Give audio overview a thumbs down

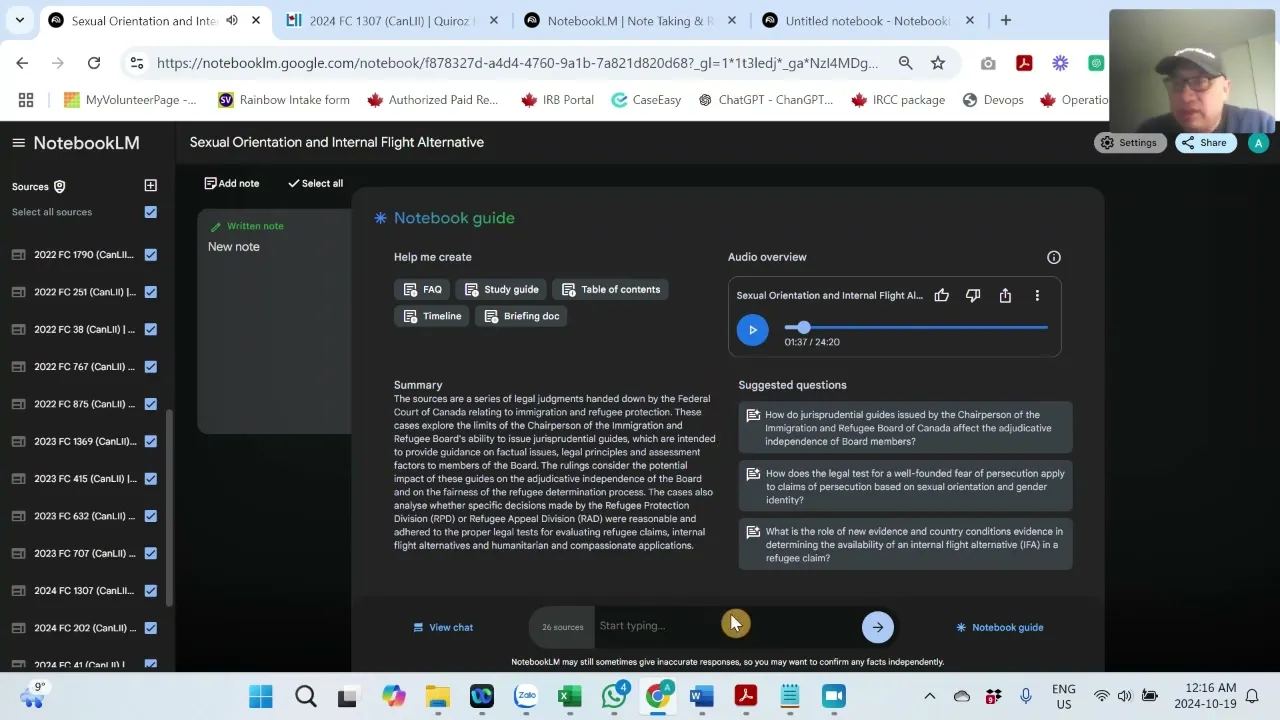click(x=973, y=295)
